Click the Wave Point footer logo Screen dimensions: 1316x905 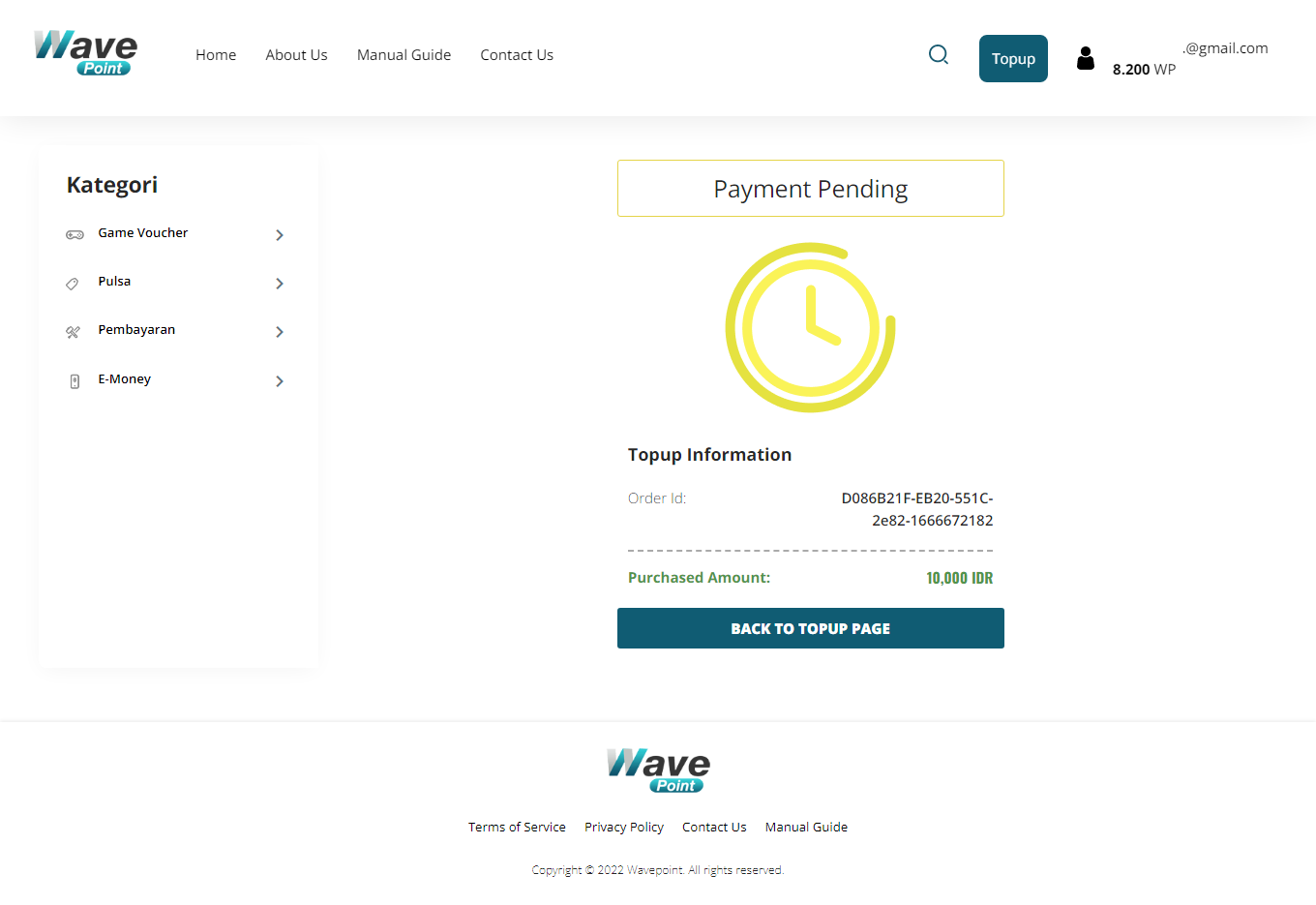(658, 770)
